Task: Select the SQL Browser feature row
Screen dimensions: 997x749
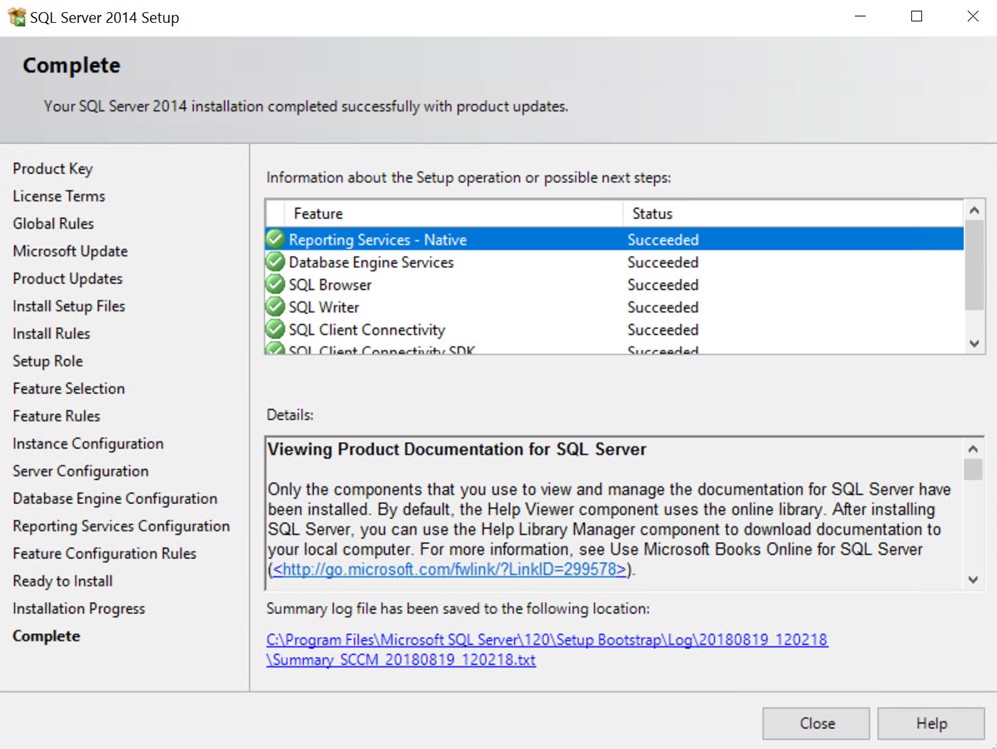Action: 614,284
